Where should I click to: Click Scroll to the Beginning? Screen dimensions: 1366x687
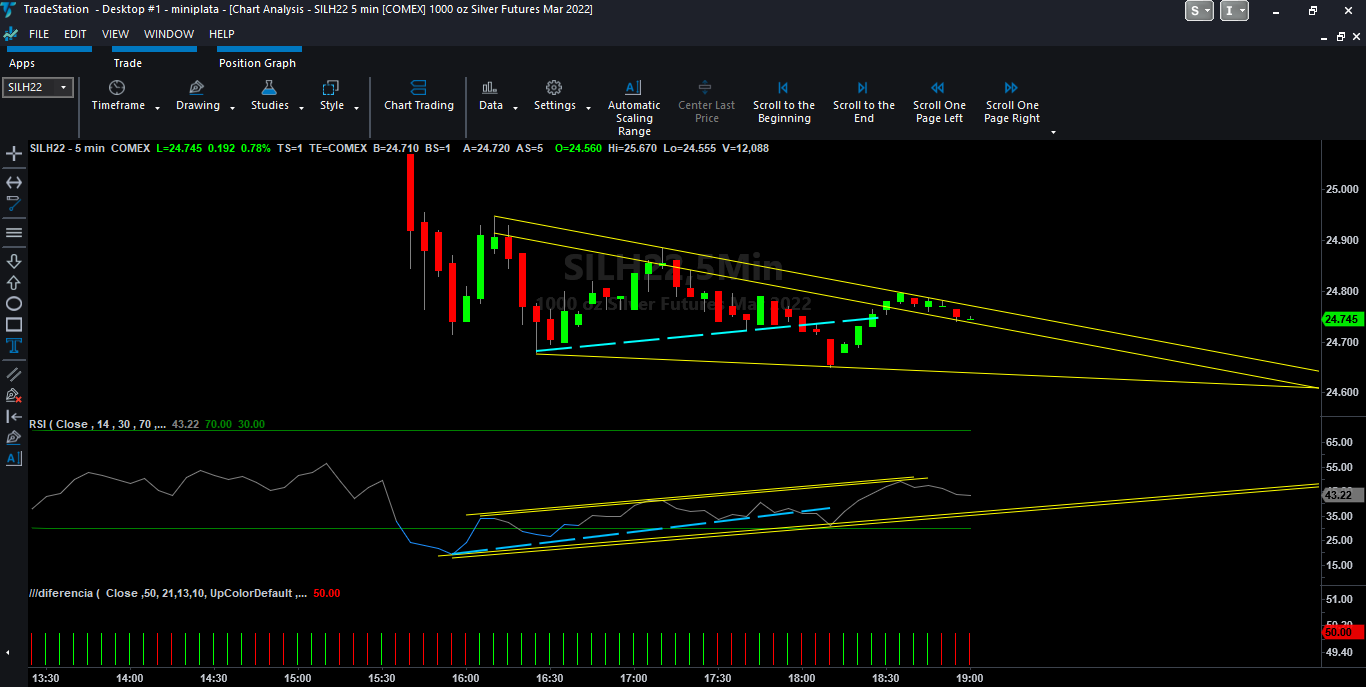783,102
